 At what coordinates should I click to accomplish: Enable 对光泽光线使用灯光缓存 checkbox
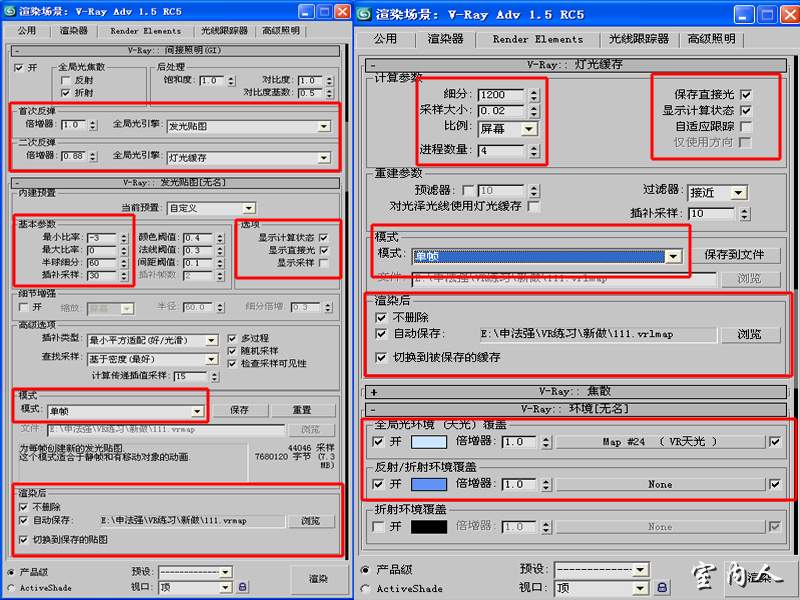coord(534,206)
